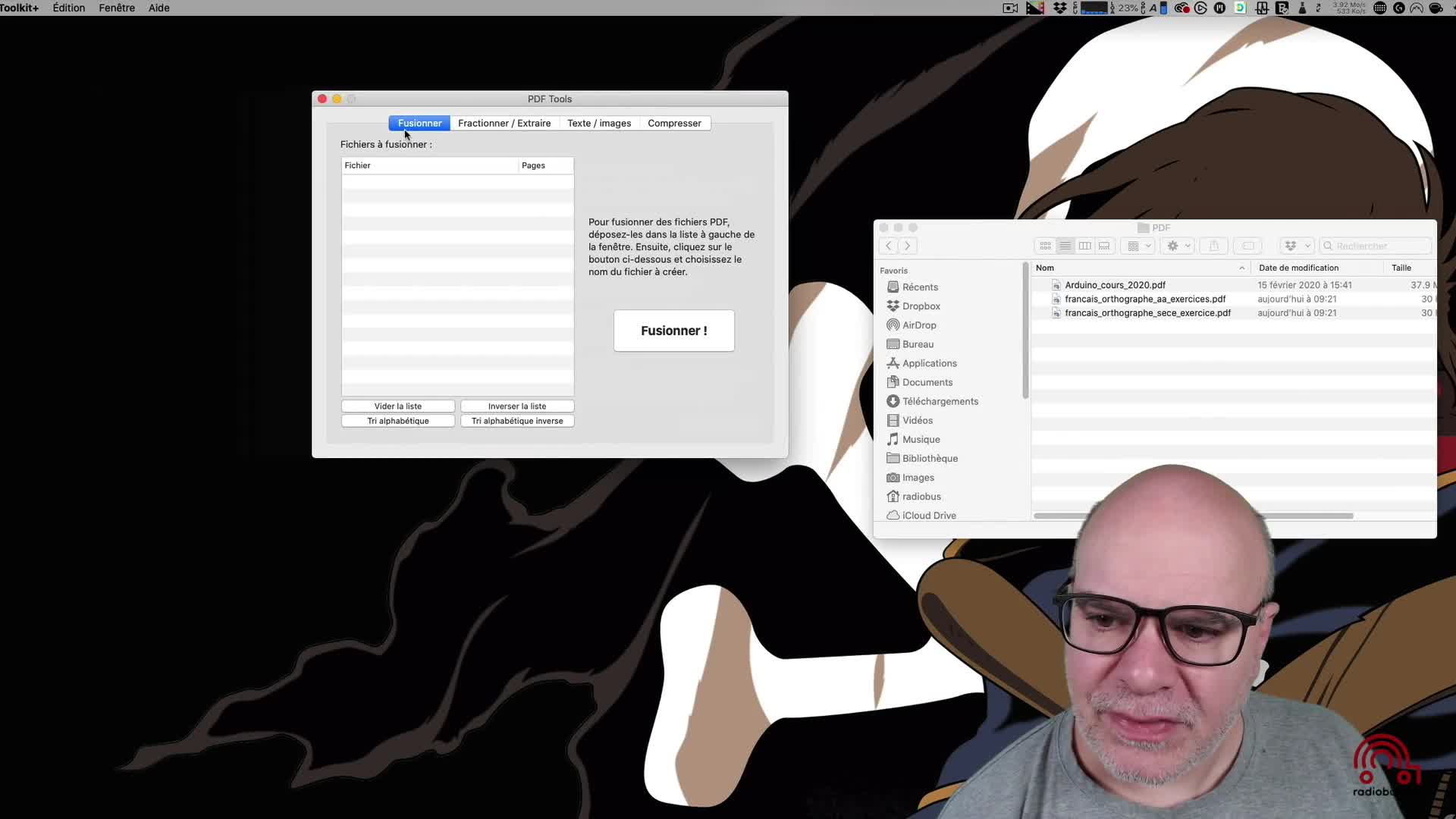Switch to the Fractionner / Extraire tab

(504, 123)
